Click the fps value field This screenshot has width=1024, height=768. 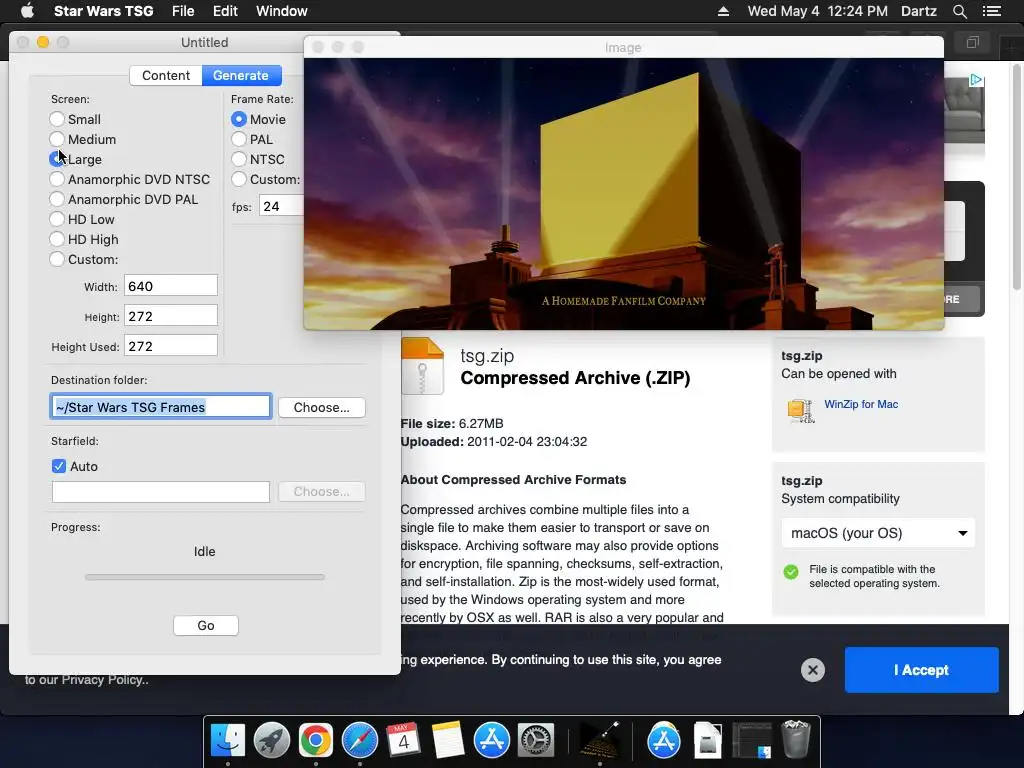[x=282, y=206]
